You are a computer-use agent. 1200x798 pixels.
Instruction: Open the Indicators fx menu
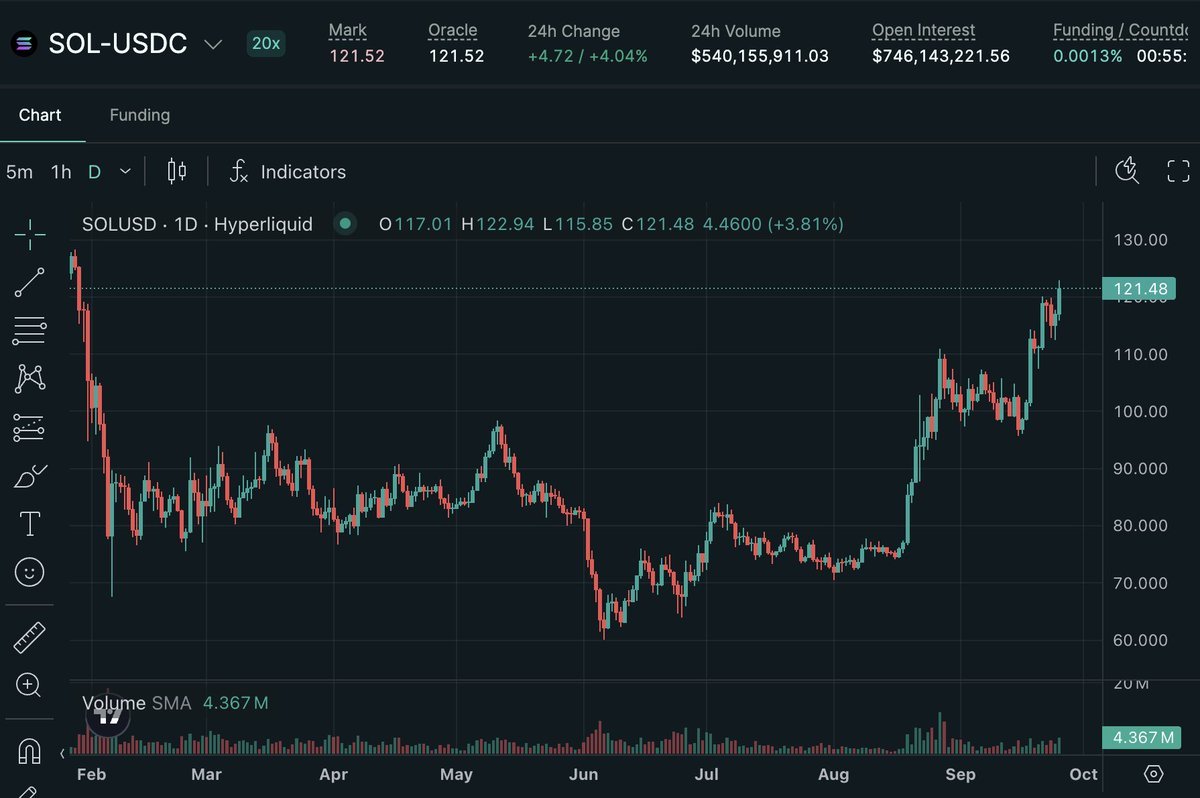(x=288, y=172)
